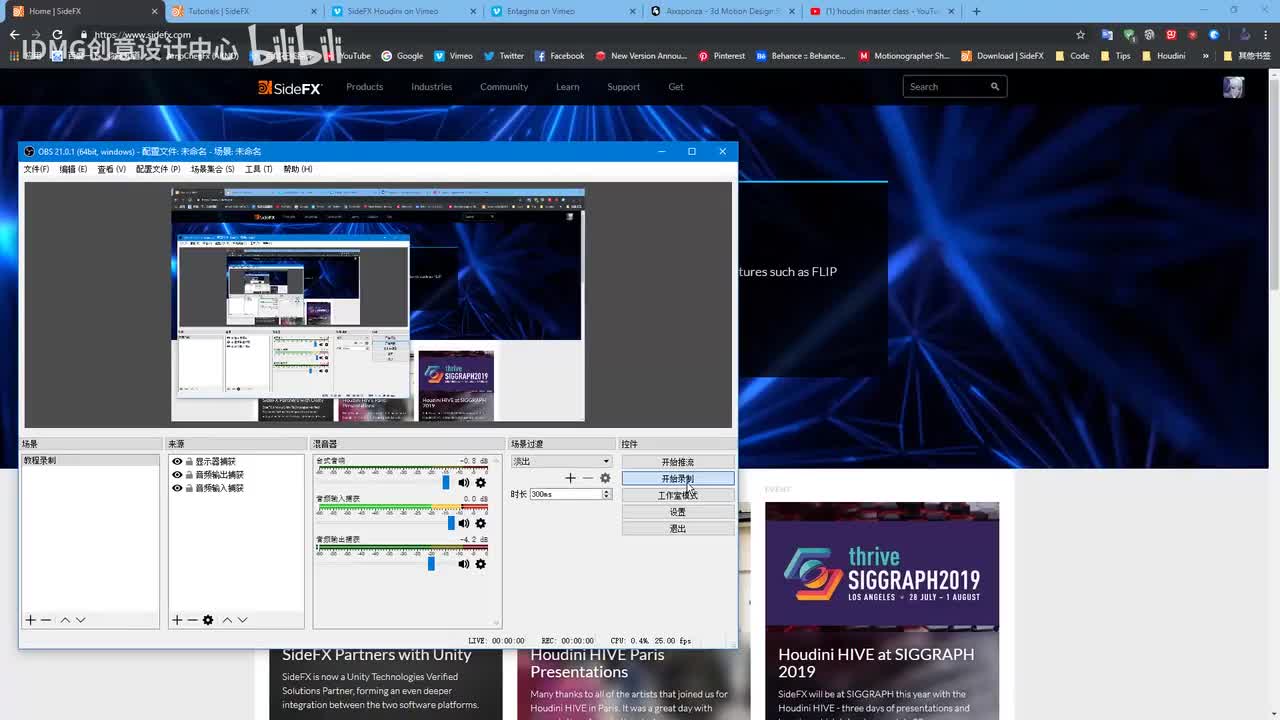The height and width of the screenshot is (720, 1280).
Task: Click 退出 button to exit OBS
Action: pos(678,528)
